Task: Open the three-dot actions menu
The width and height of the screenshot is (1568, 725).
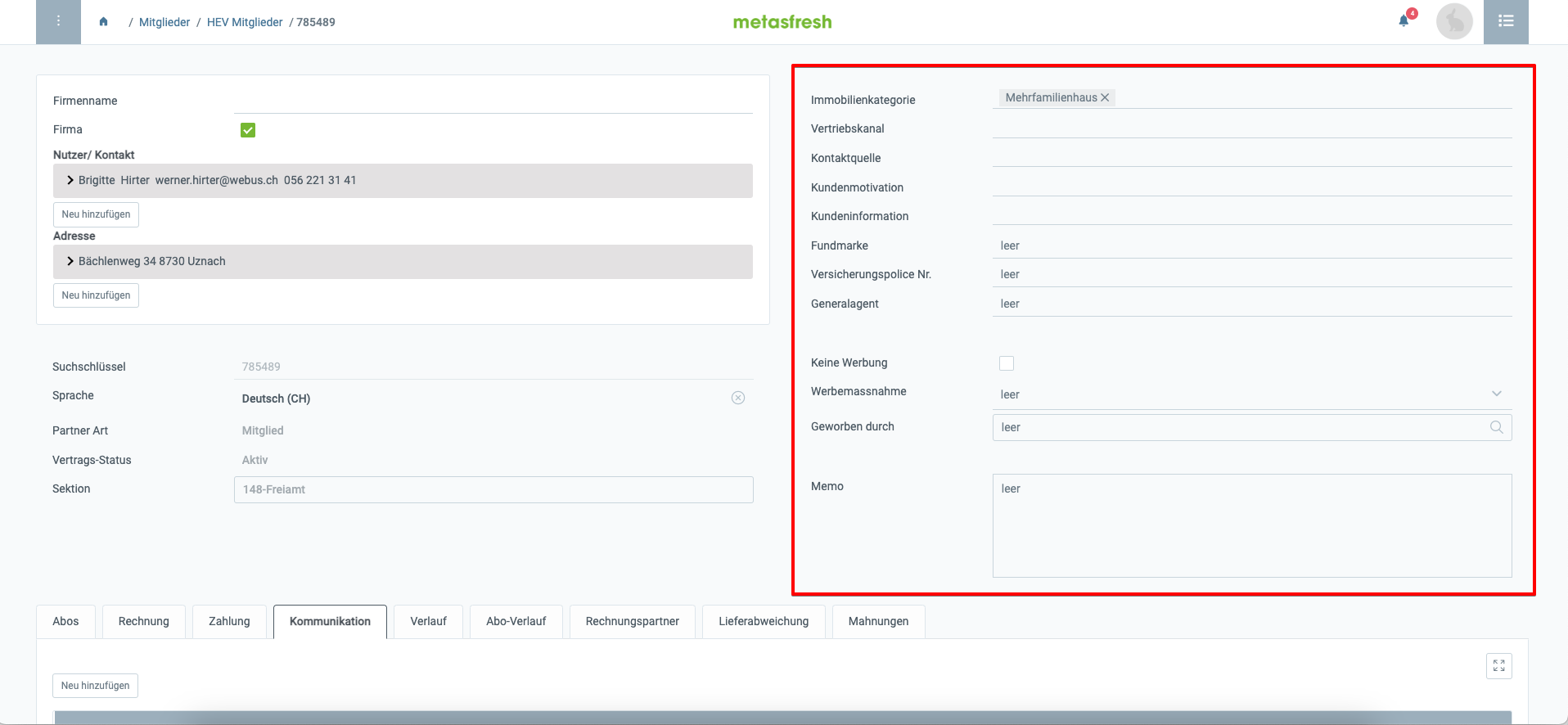Action: pyautogui.click(x=58, y=21)
